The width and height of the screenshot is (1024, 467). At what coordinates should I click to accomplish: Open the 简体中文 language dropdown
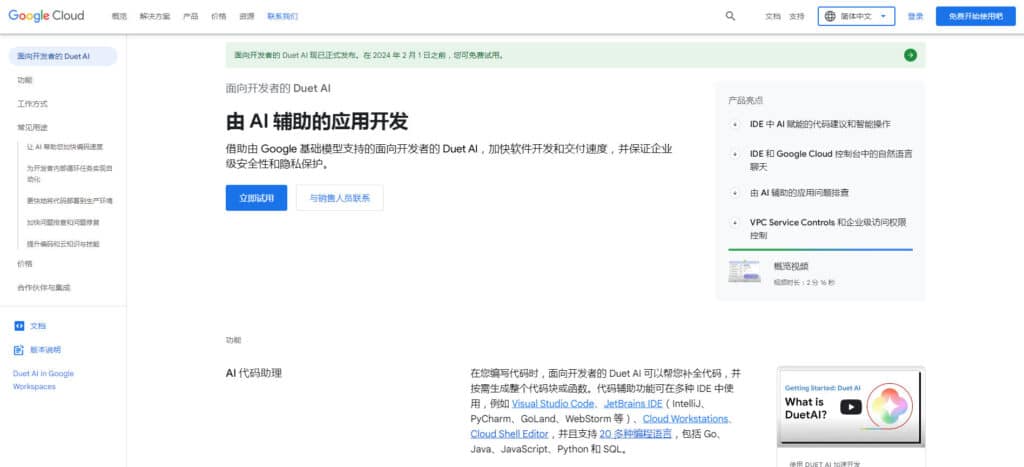coord(856,16)
